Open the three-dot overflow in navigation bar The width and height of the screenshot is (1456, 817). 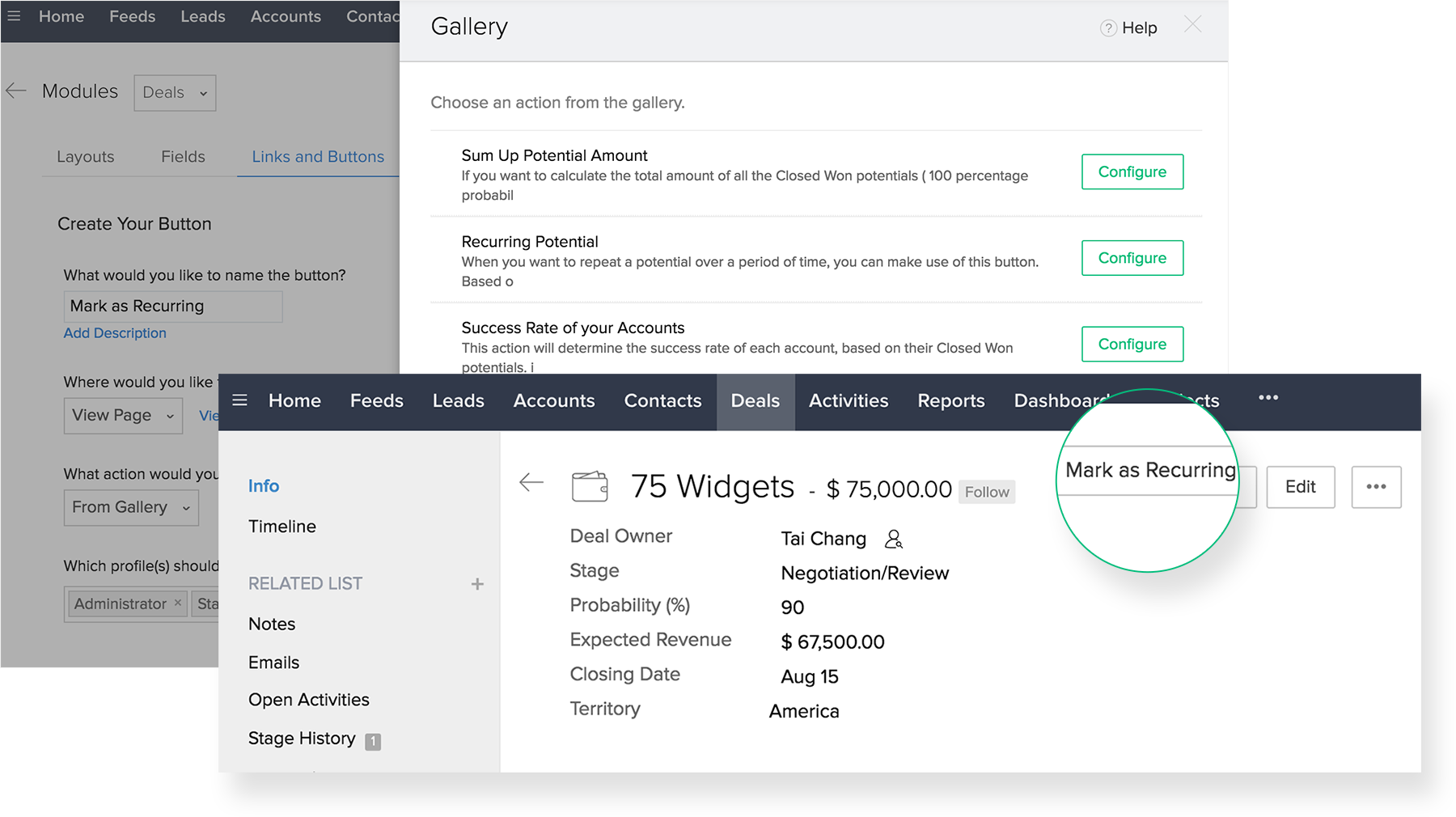pos(1268,398)
